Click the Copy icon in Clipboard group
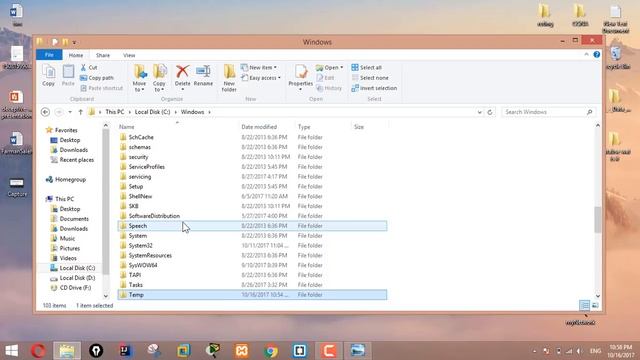 (49, 76)
